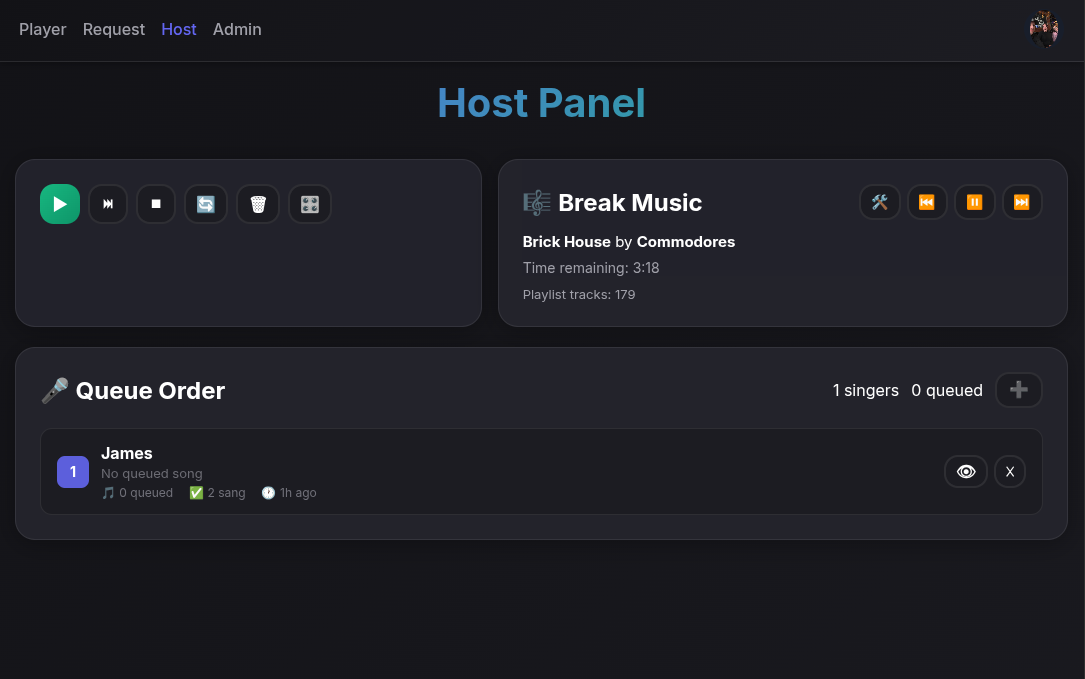
Task: Click the Host Panel title
Action: [x=542, y=103]
